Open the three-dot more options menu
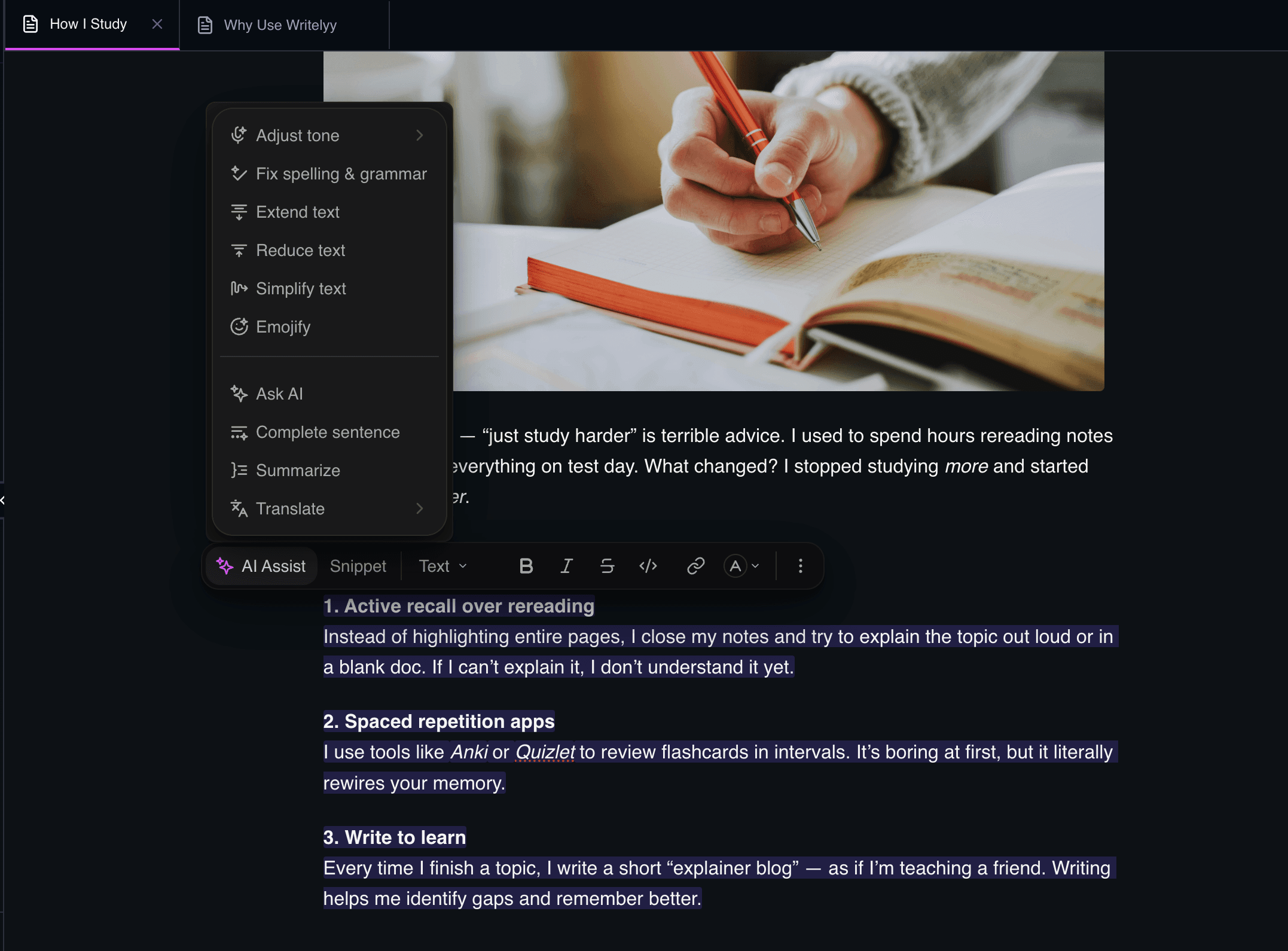 [x=800, y=566]
